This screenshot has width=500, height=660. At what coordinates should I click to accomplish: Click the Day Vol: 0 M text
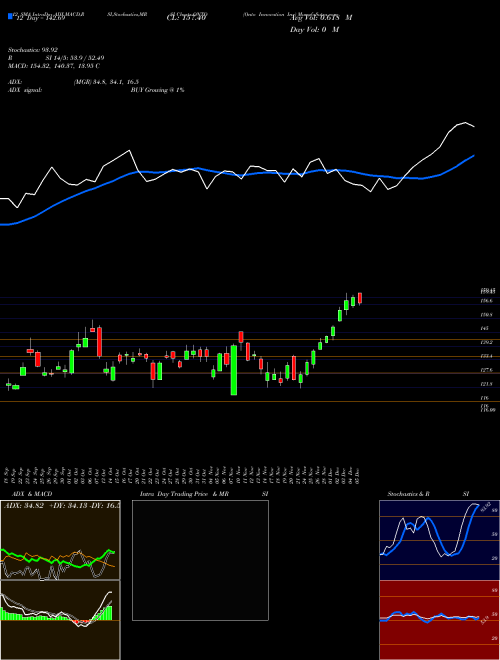pyautogui.click(x=314, y=30)
